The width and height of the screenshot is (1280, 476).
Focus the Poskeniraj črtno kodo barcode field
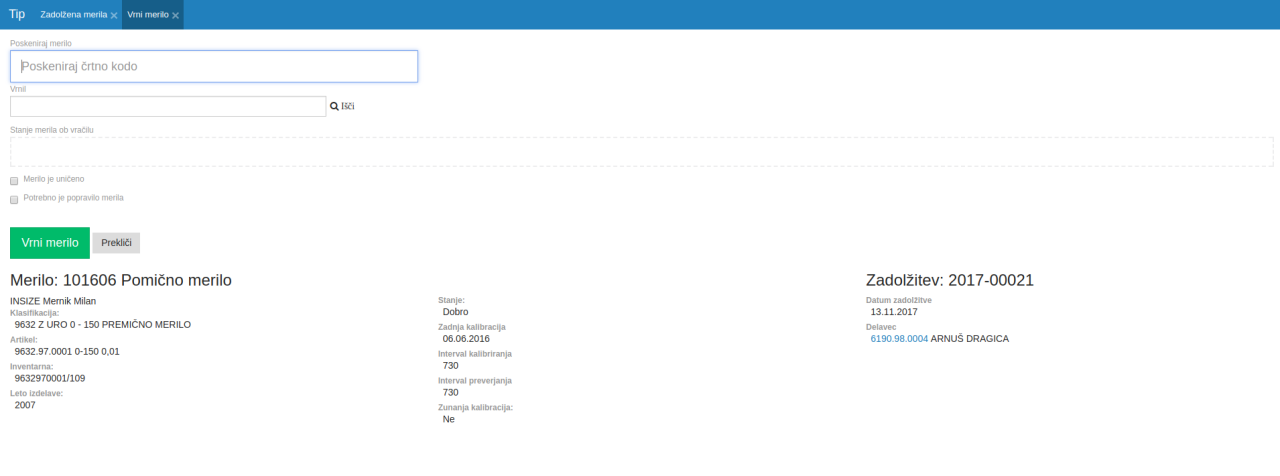[214, 66]
